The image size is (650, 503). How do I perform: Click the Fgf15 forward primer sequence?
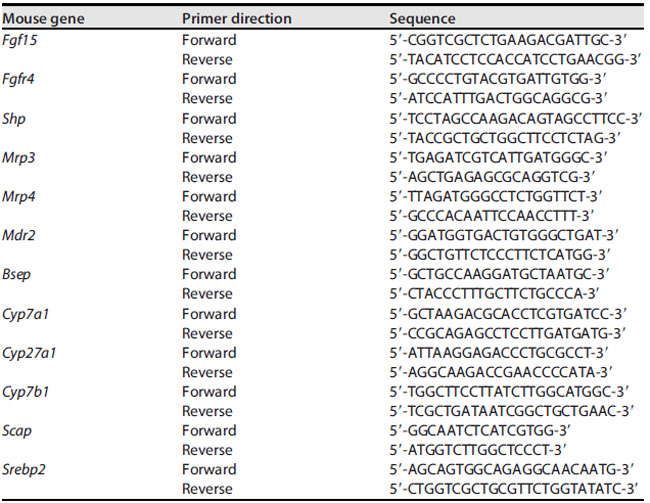[508, 40]
